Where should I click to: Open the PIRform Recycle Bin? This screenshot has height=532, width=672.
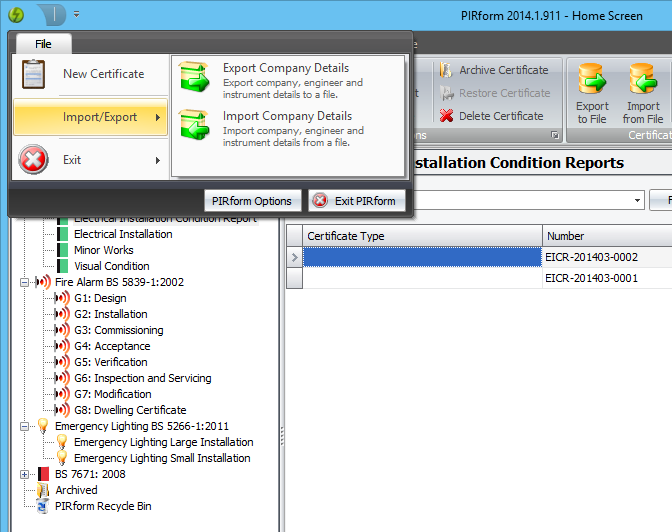pyautogui.click(x=103, y=506)
